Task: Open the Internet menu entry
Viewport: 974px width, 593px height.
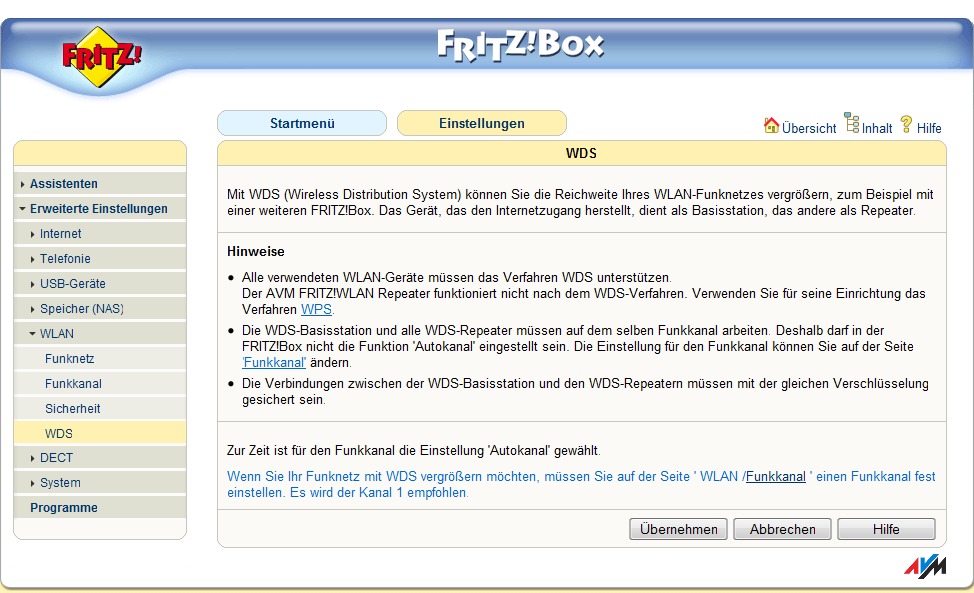Action: (x=60, y=233)
